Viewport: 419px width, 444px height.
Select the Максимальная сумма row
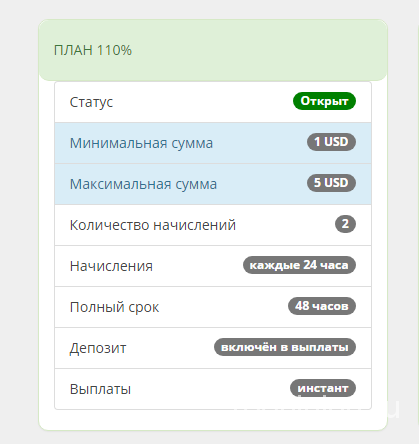click(x=213, y=184)
